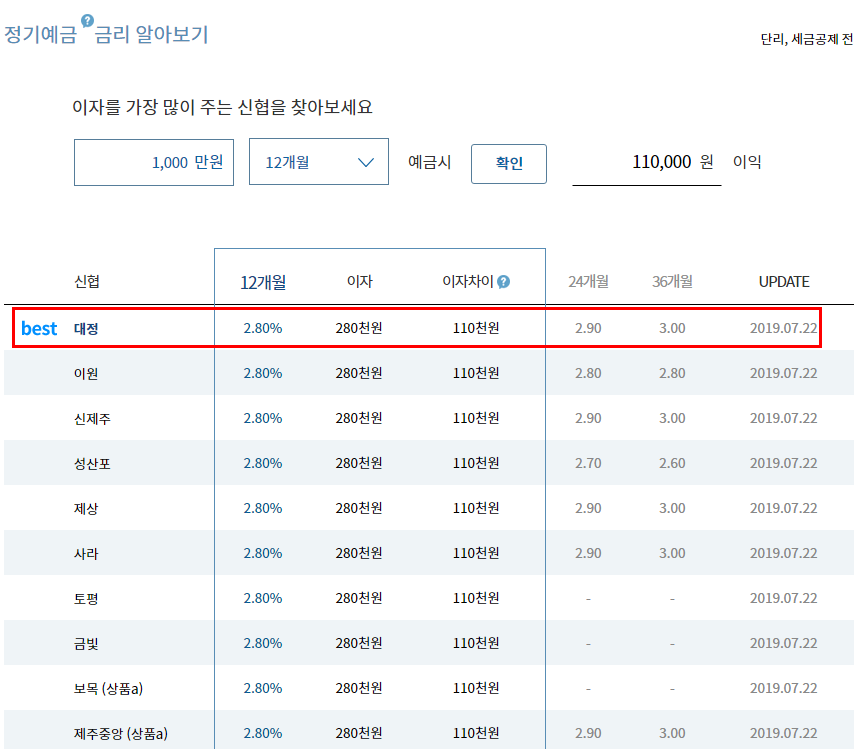The height and width of the screenshot is (749, 858).
Task: Click the help icon next to 정기예금 title
Action: click(87, 21)
